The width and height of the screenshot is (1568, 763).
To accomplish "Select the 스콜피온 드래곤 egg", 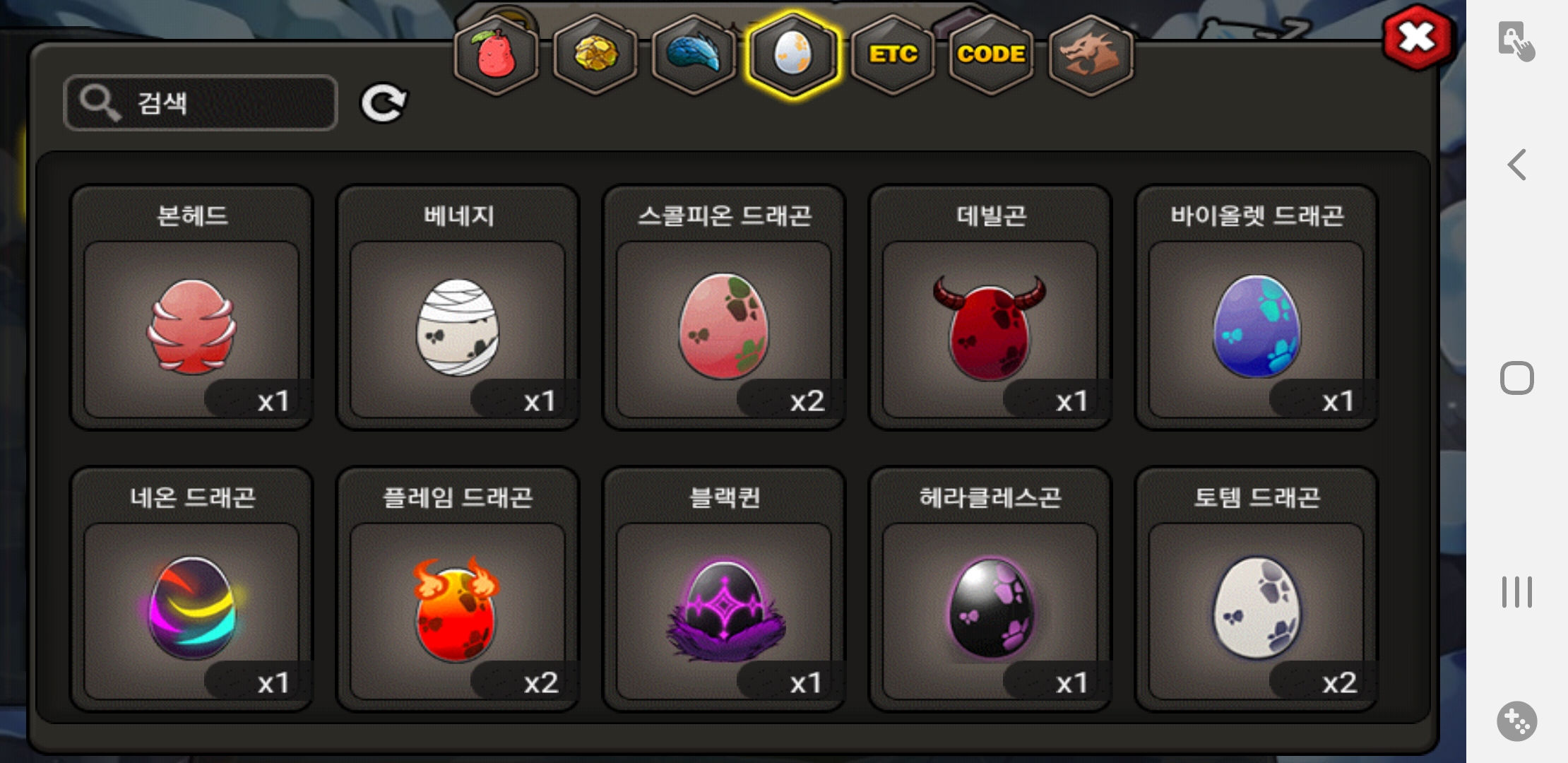I will pyautogui.click(x=724, y=308).
